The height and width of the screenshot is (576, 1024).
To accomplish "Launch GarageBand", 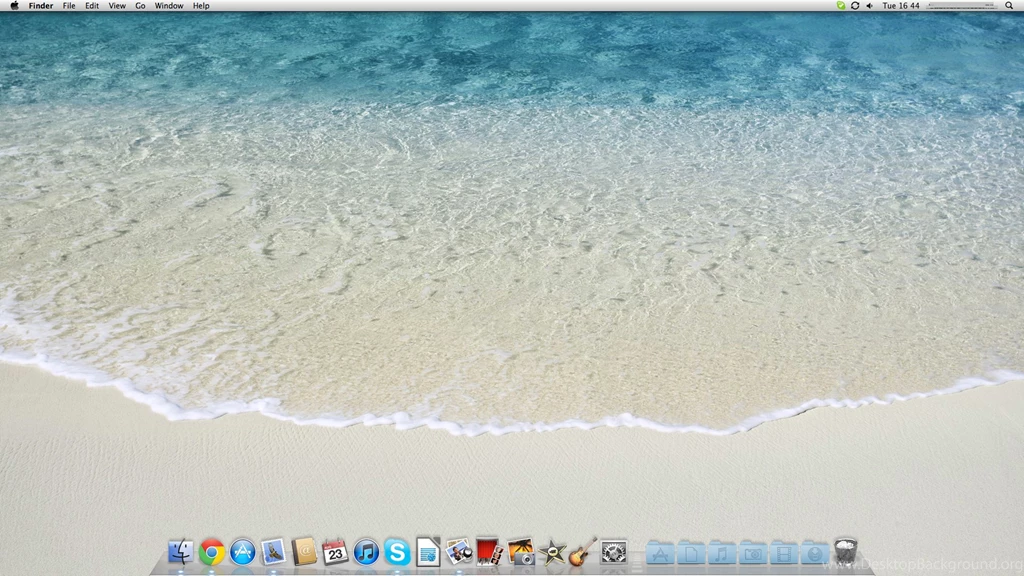I will click(580, 551).
